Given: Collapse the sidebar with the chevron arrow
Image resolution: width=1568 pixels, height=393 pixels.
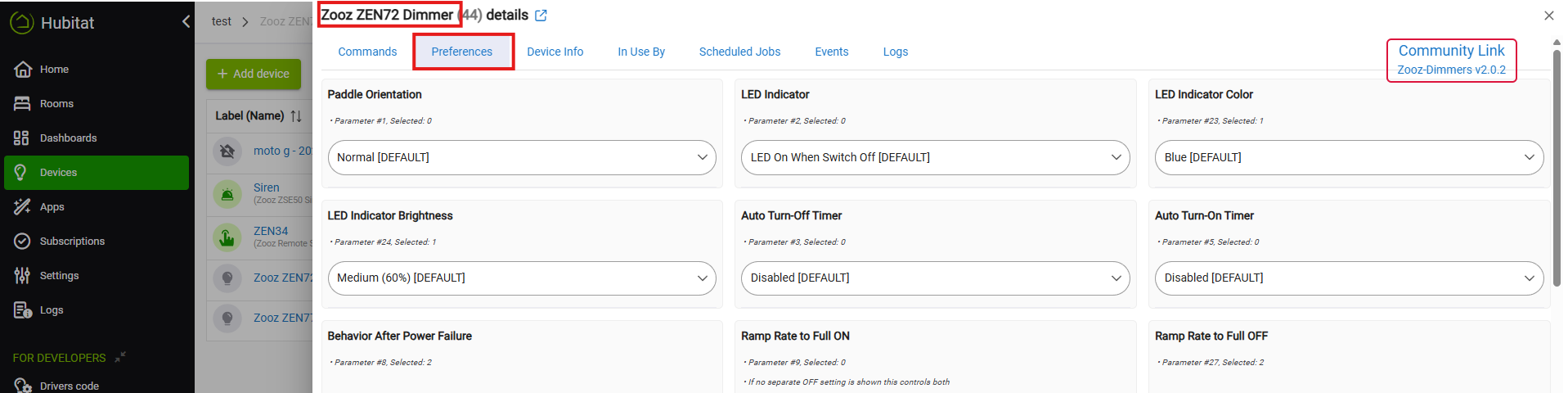Looking at the screenshot, I should click(186, 21).
